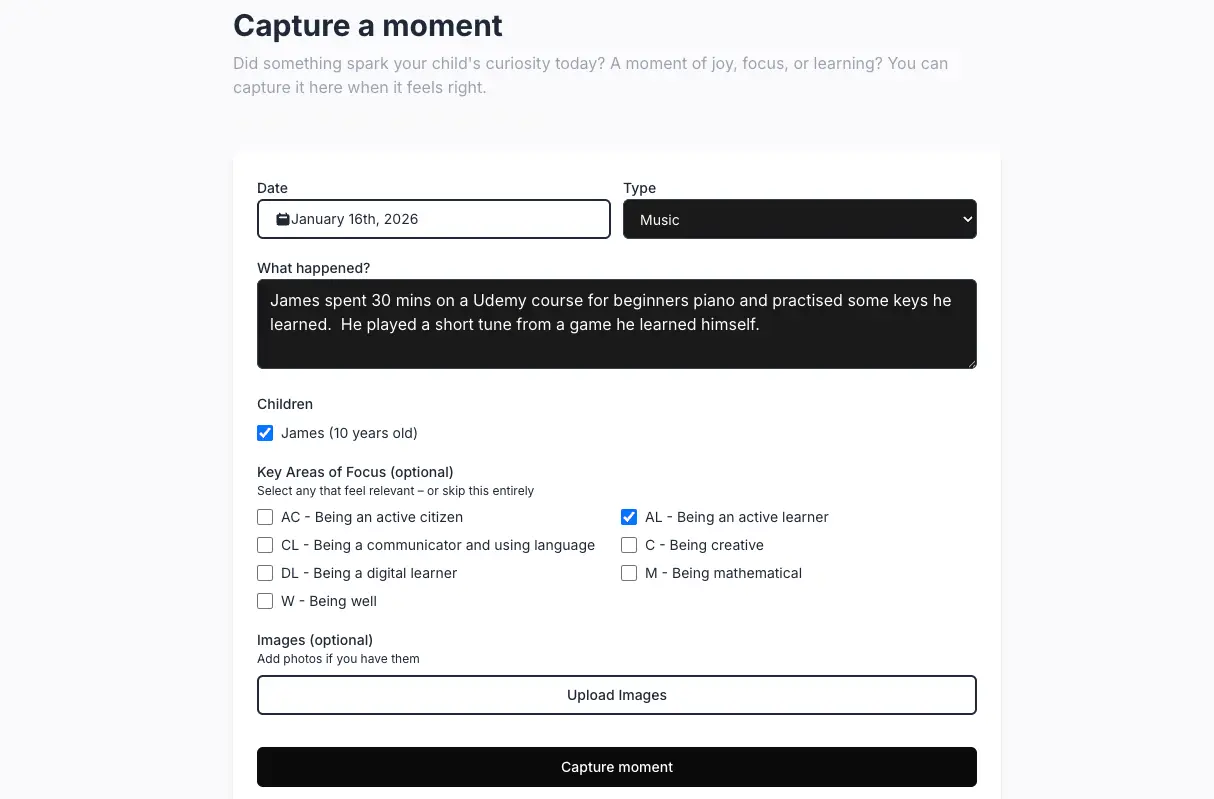Check "CL - Being a communicator and using language"

coord(265,545)
